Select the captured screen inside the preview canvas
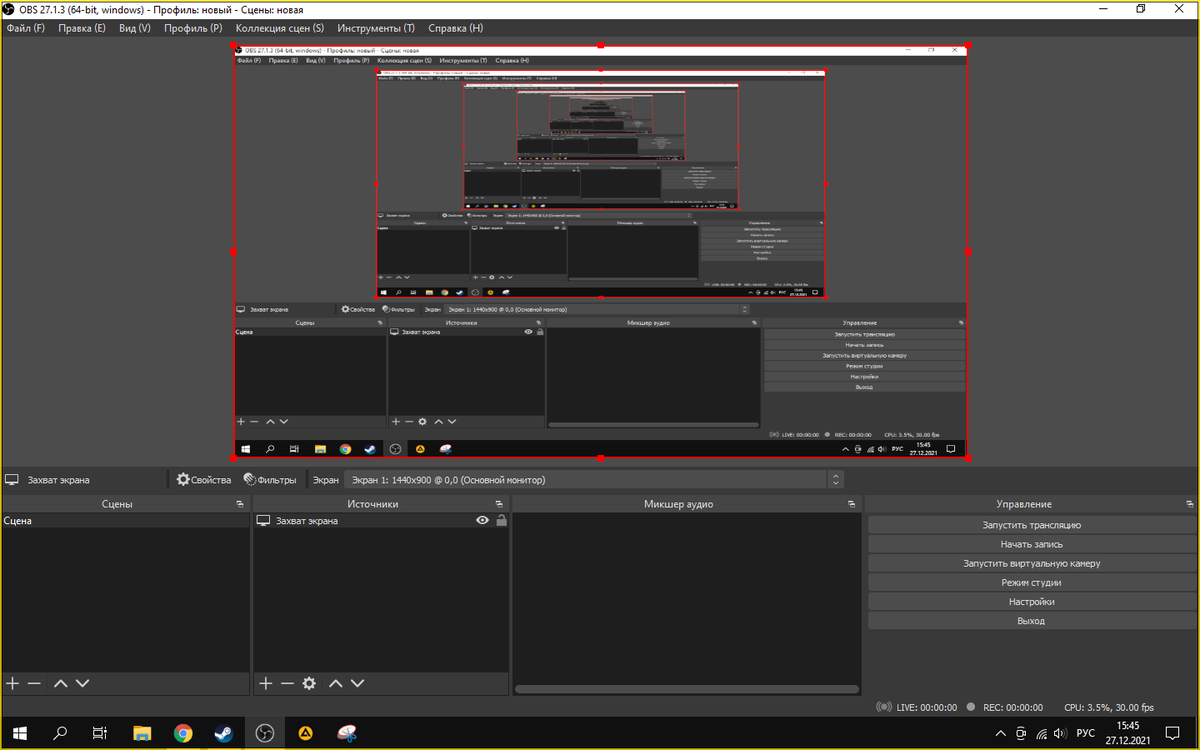This screenshot has height=750, width=1200. coord(600,251)
